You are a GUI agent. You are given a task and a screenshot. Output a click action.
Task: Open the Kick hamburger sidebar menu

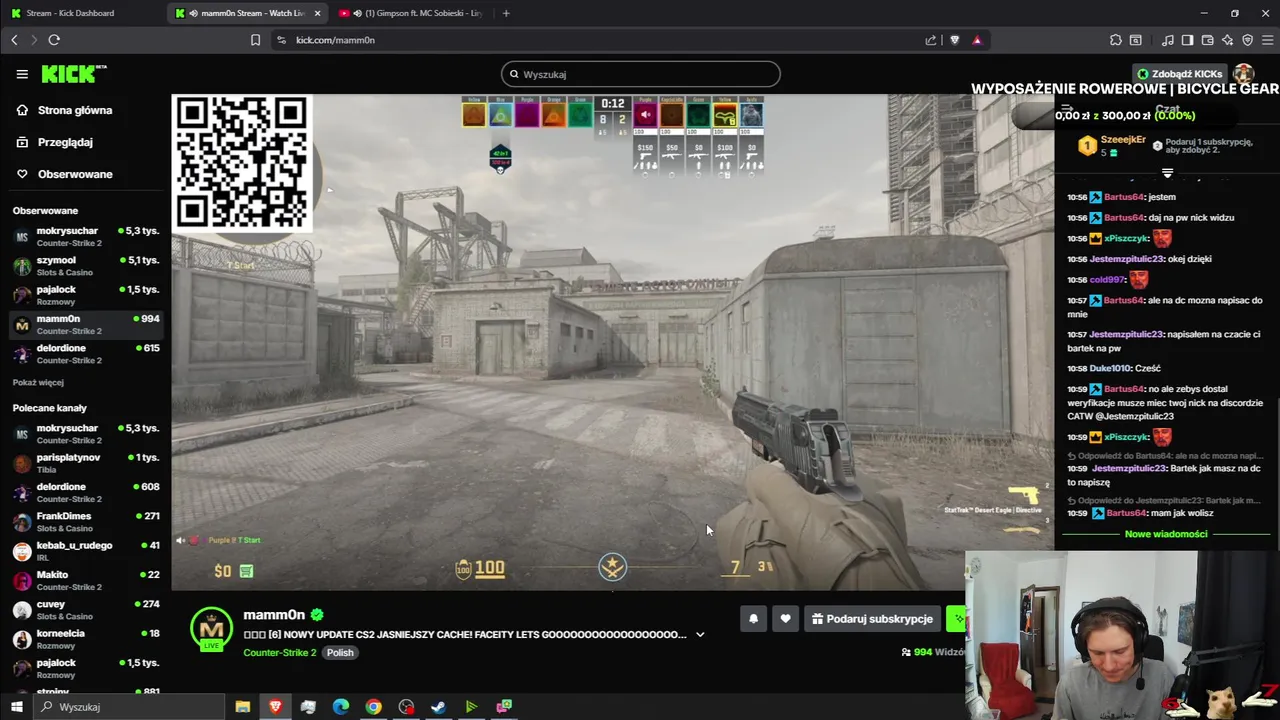pos(22,74)
